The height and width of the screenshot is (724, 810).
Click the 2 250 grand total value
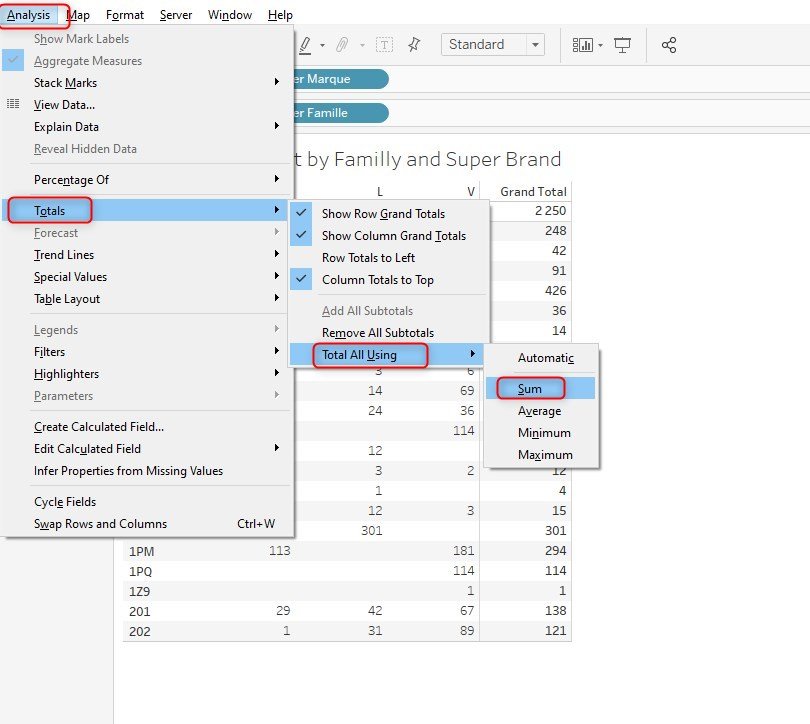(x=550, y=211)
